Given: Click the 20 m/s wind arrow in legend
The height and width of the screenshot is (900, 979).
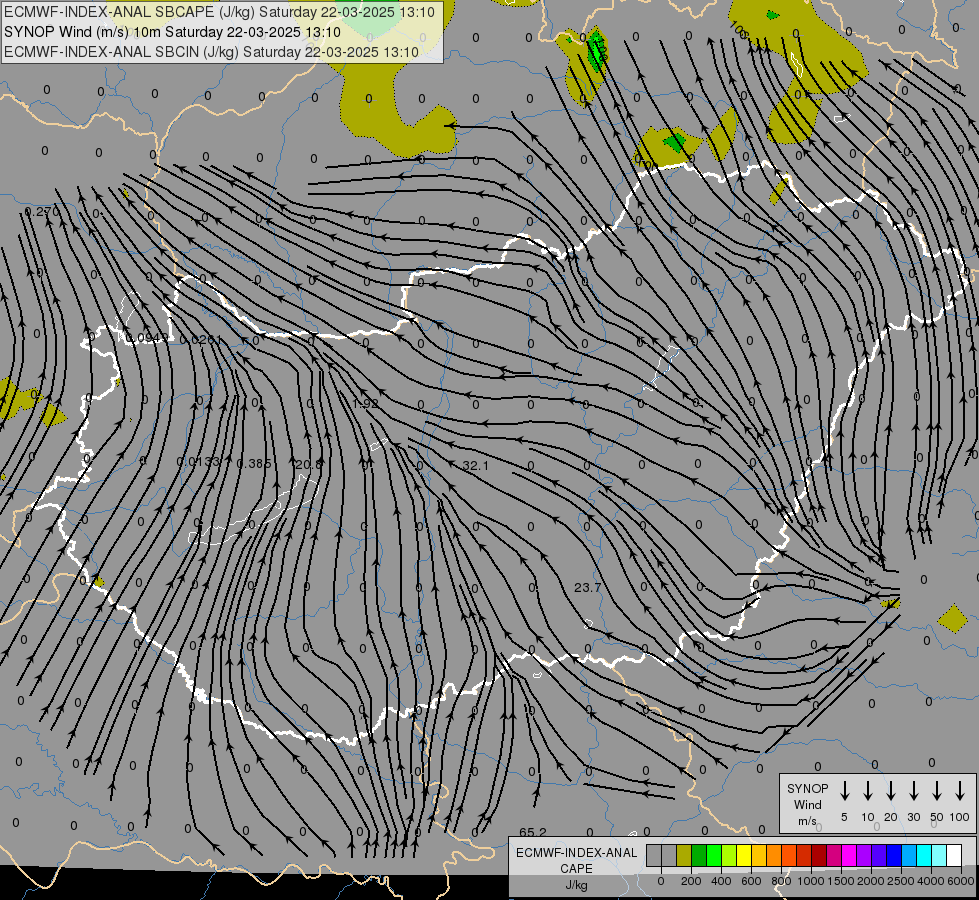Looking at the screenshot, I should pyautogui.click(x=891, y=791).
